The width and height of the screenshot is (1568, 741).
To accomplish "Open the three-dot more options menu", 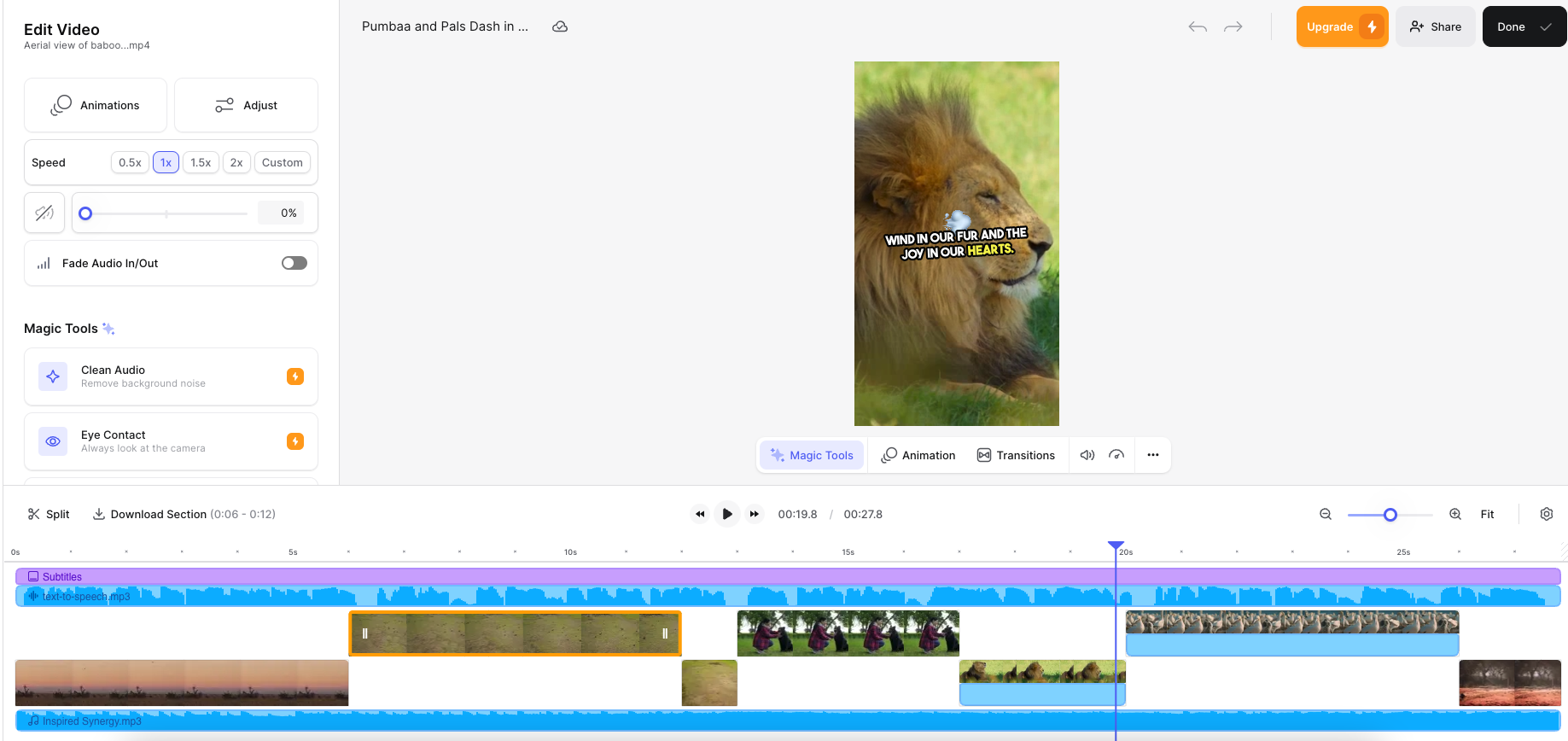I will coord(1153,455).
